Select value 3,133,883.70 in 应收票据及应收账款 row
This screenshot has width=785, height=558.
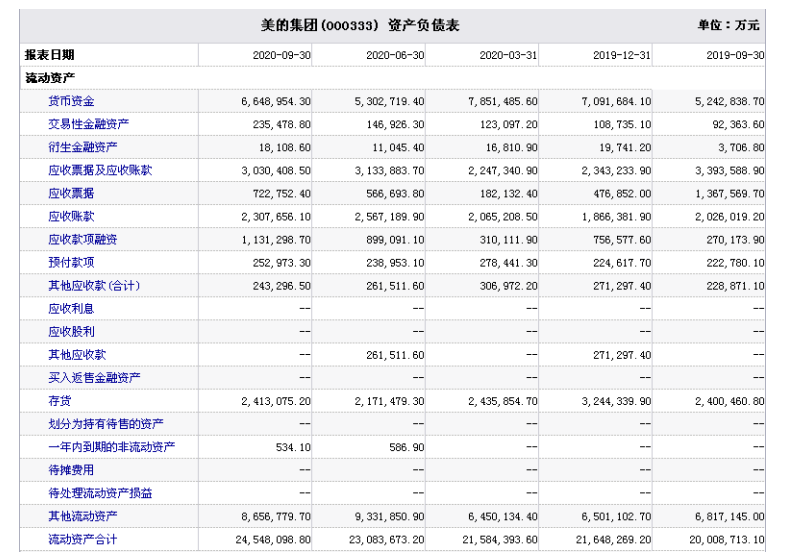coord(389,171)
